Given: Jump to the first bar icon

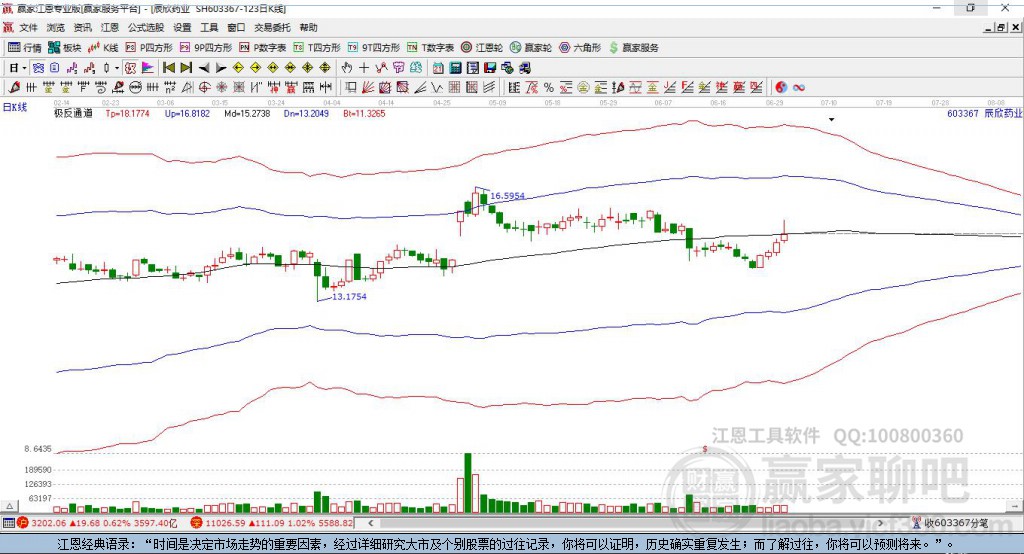Looking at the screenshot, I should pos(168,68).
